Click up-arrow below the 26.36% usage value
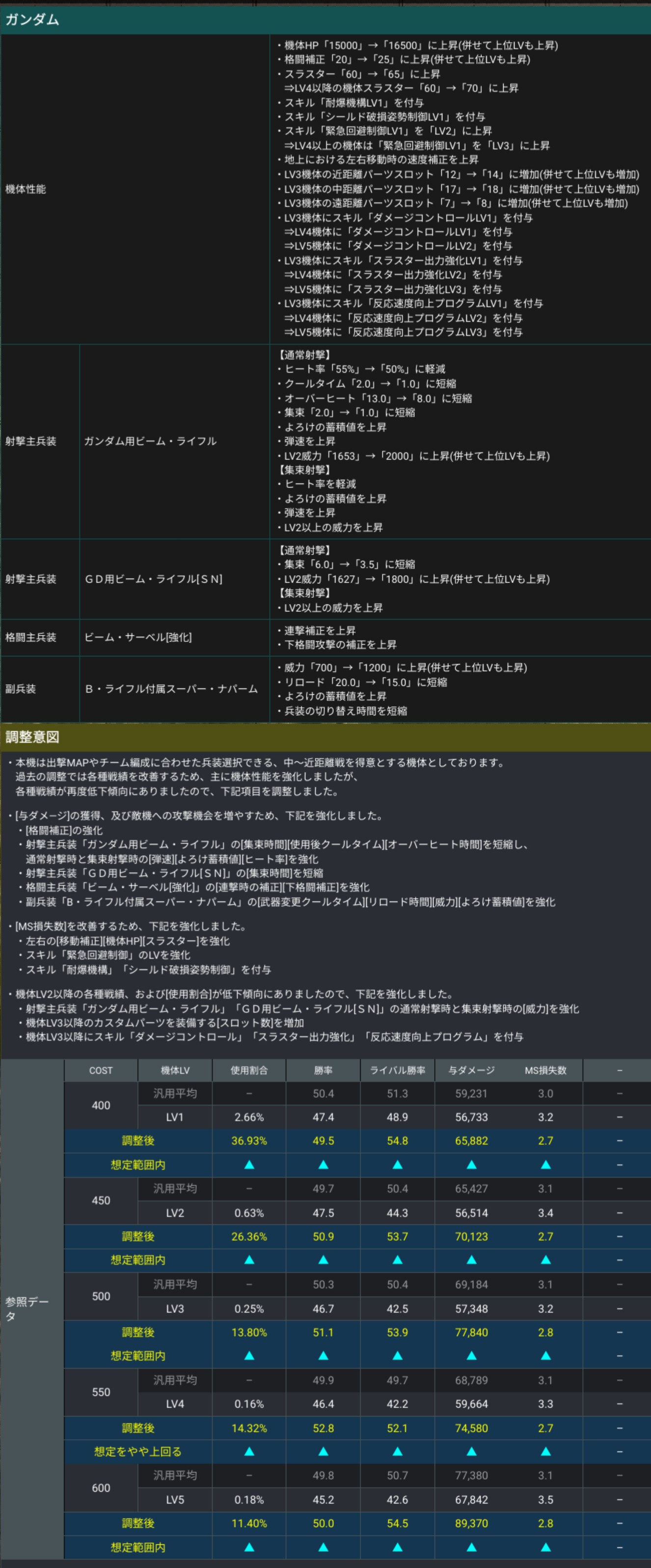Screen dimensions: 651x1568 [249, 1260]
